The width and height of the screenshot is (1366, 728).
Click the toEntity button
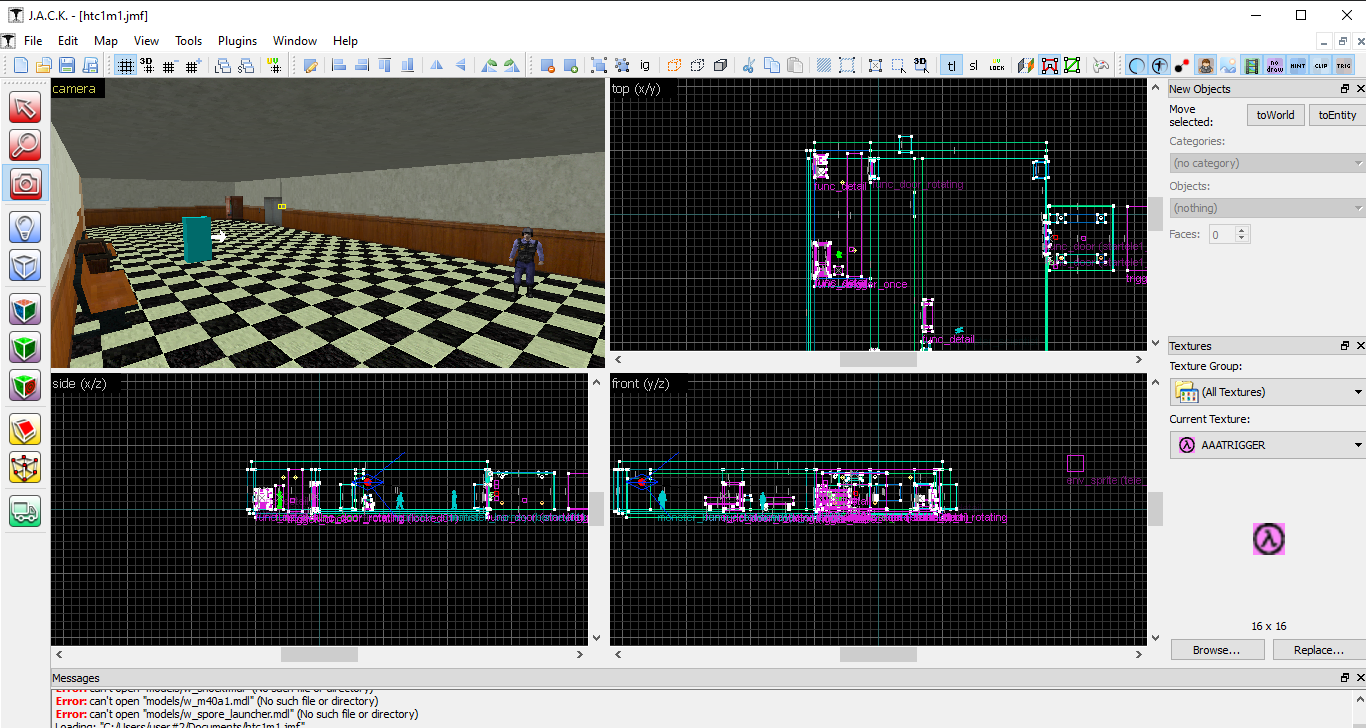click(1337, 115)
